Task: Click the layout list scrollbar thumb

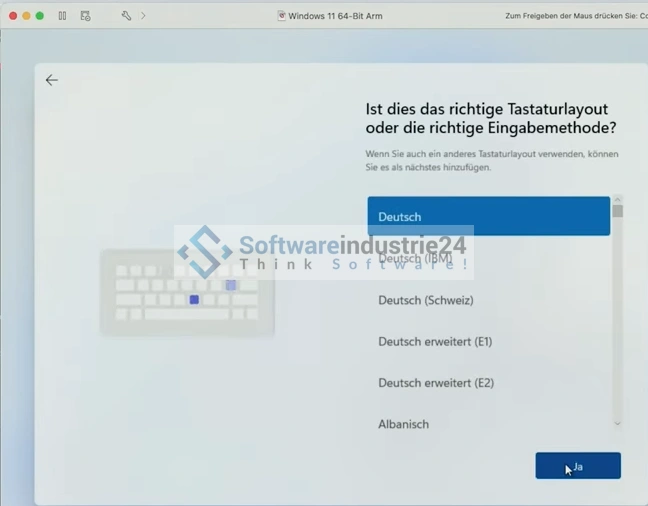Action: [x=617, y=211]
